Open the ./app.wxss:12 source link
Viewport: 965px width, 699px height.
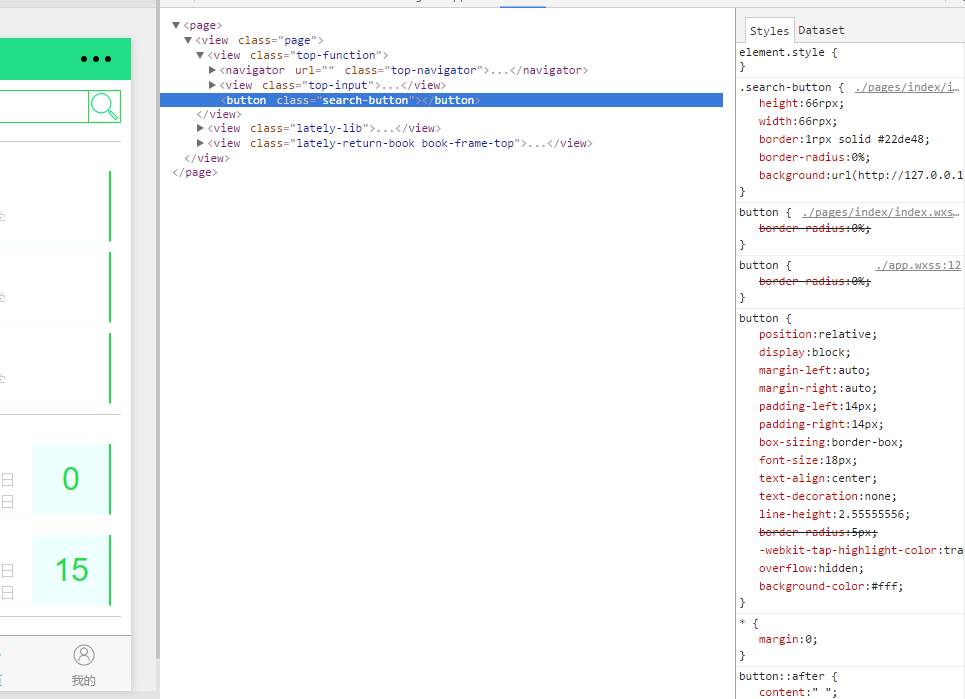[918, 265]
